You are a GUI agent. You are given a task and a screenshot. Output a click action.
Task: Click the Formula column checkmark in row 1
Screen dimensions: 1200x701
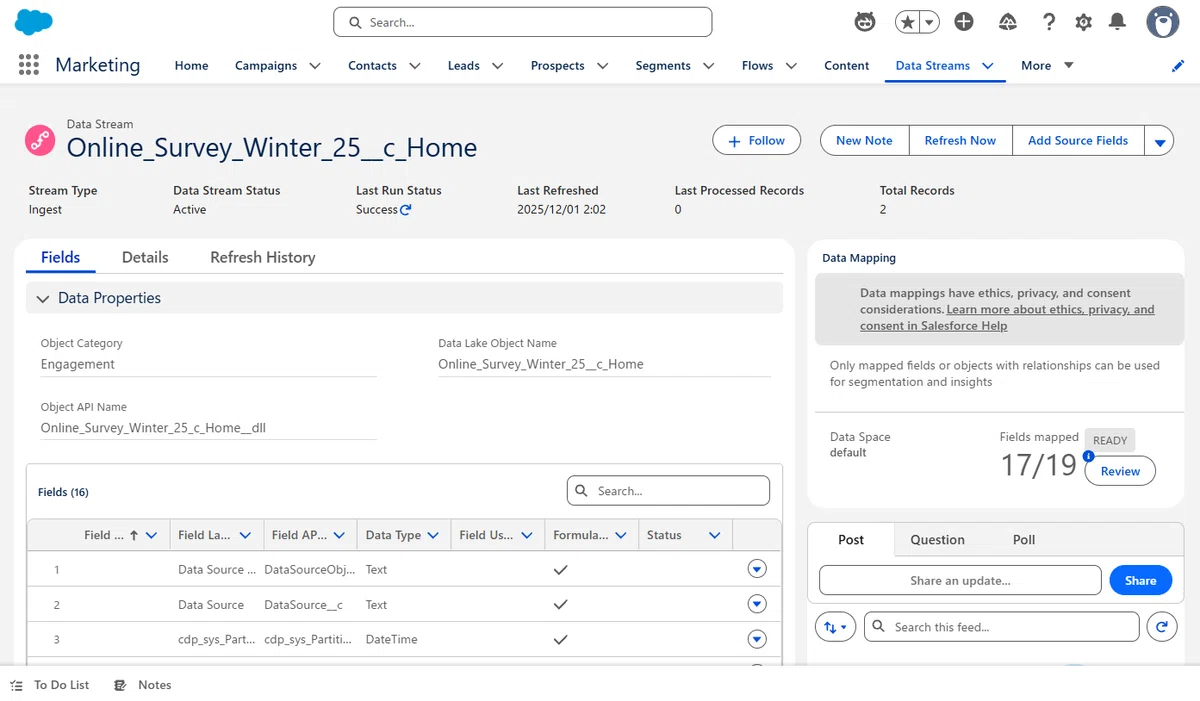[x=561, y=569]
